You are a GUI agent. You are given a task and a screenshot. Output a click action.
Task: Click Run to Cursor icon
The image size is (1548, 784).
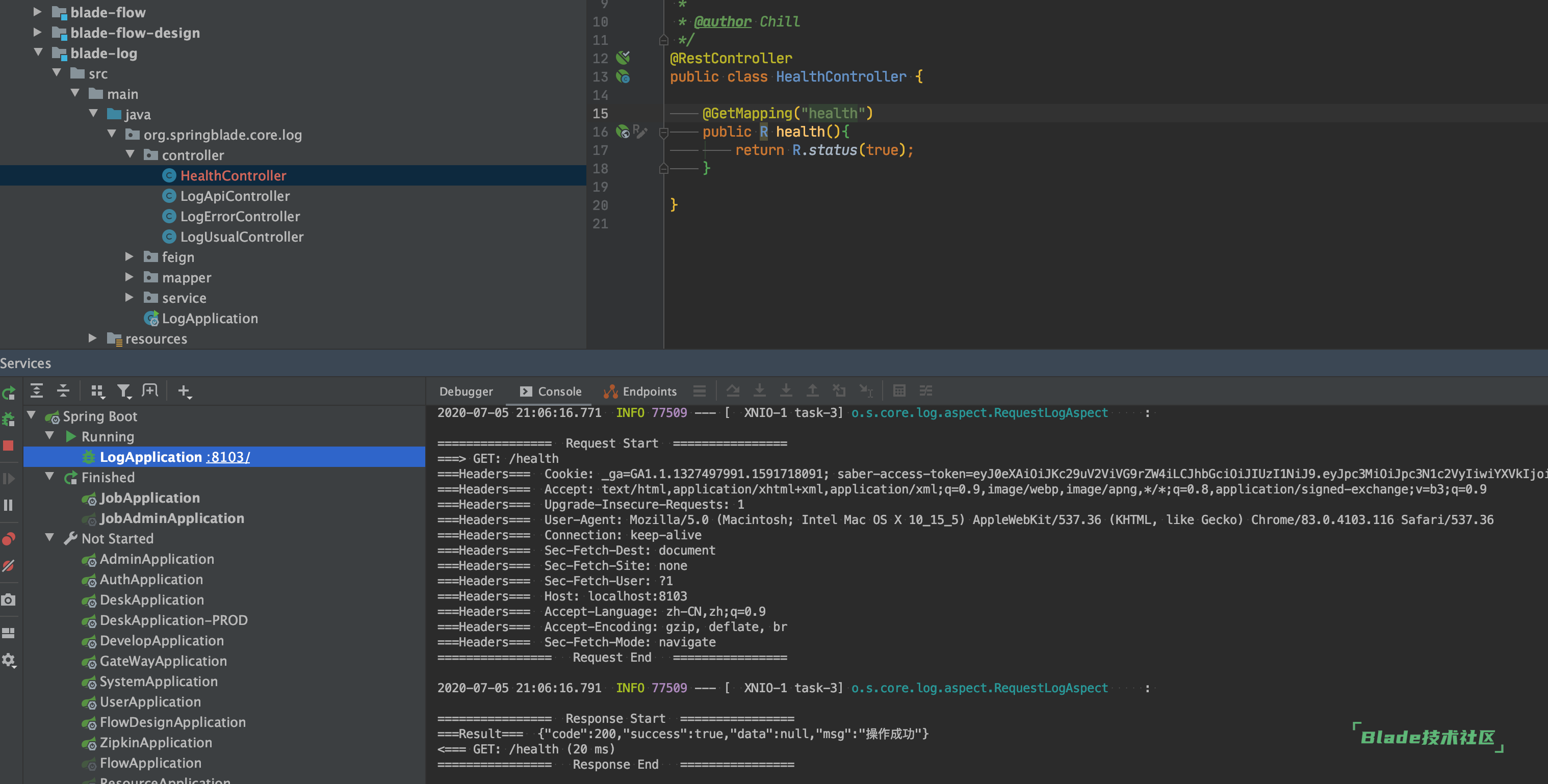tap(866, 391)
